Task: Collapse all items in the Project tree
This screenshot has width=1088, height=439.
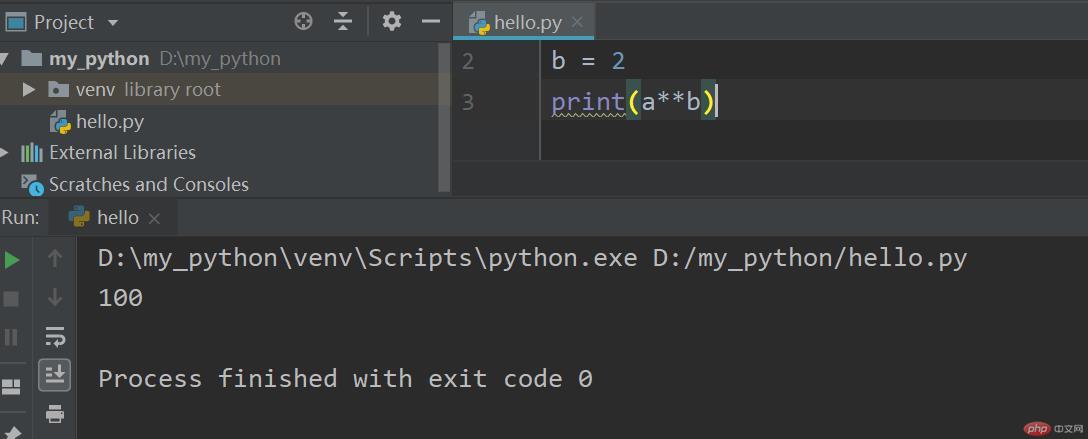Action: tap(343, 22)
